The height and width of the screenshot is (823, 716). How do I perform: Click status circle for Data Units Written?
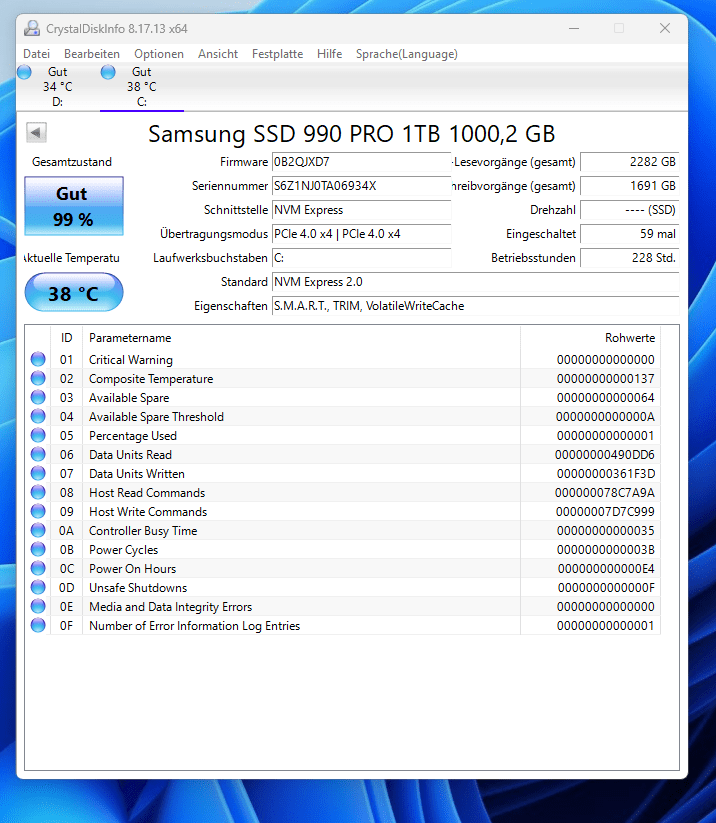pyautogui.click(x=38, y=473)
